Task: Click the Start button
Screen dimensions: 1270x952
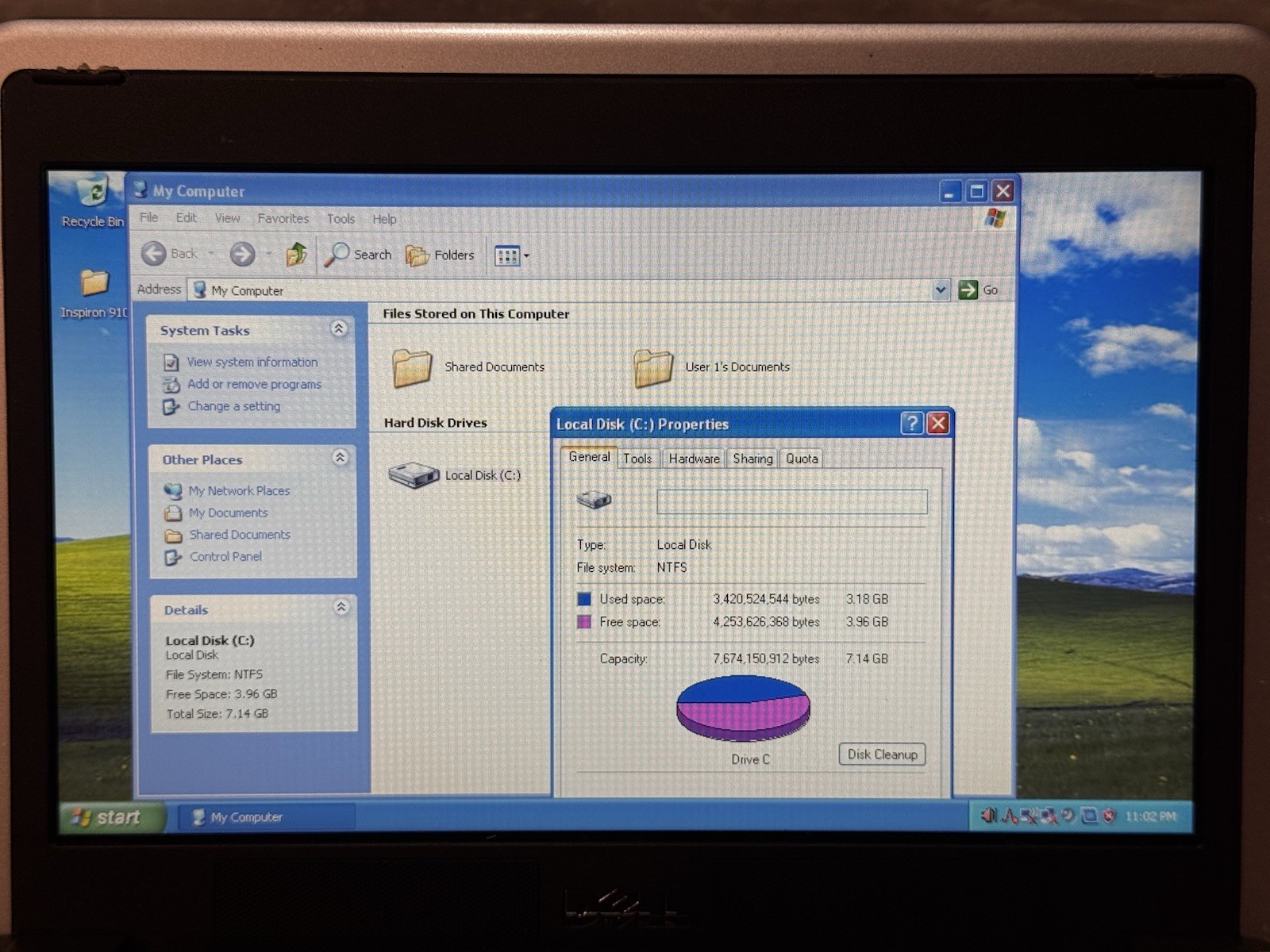Action: [x=111, y=817]
